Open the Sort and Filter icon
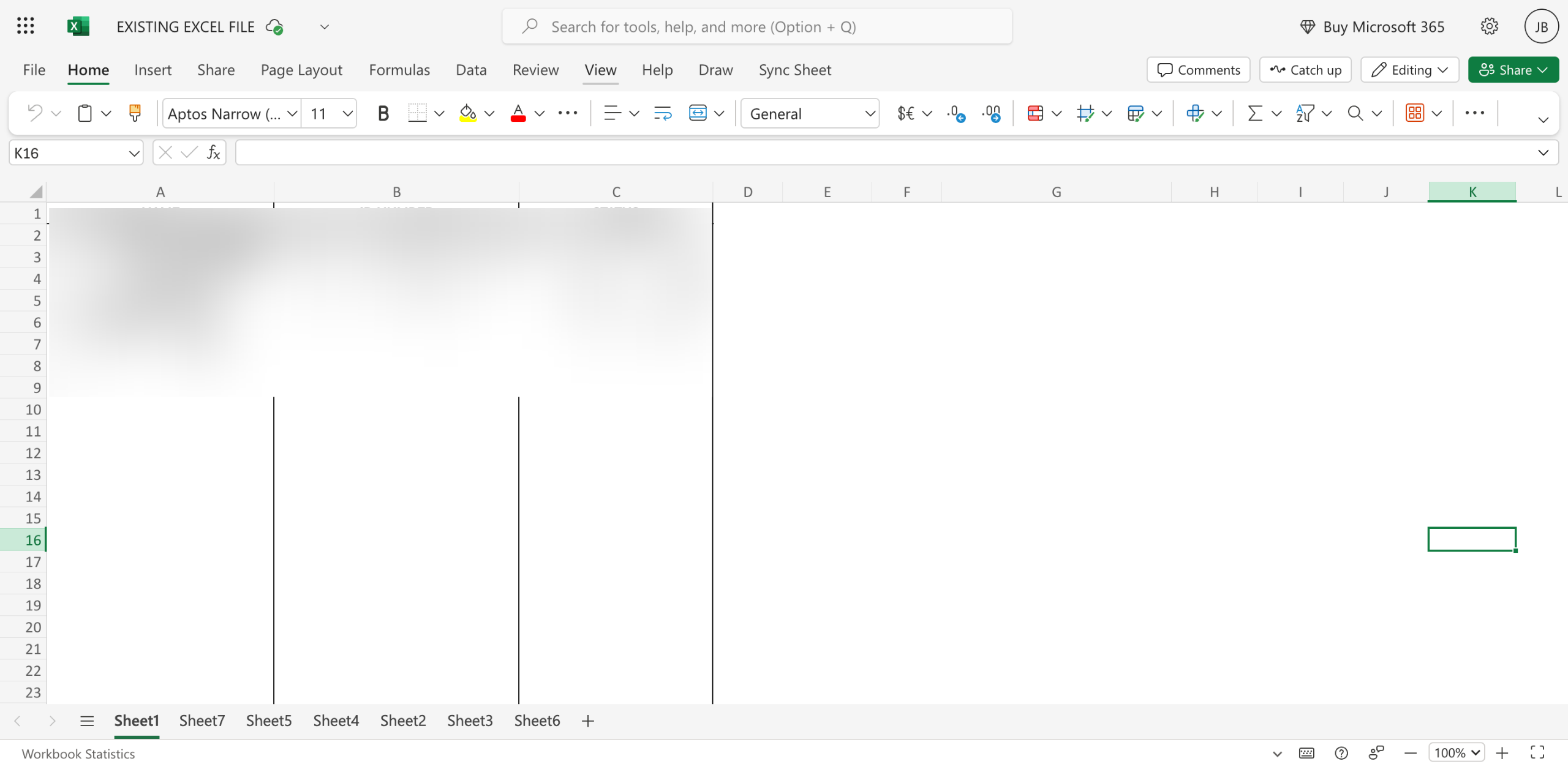 pos(1305,113)
